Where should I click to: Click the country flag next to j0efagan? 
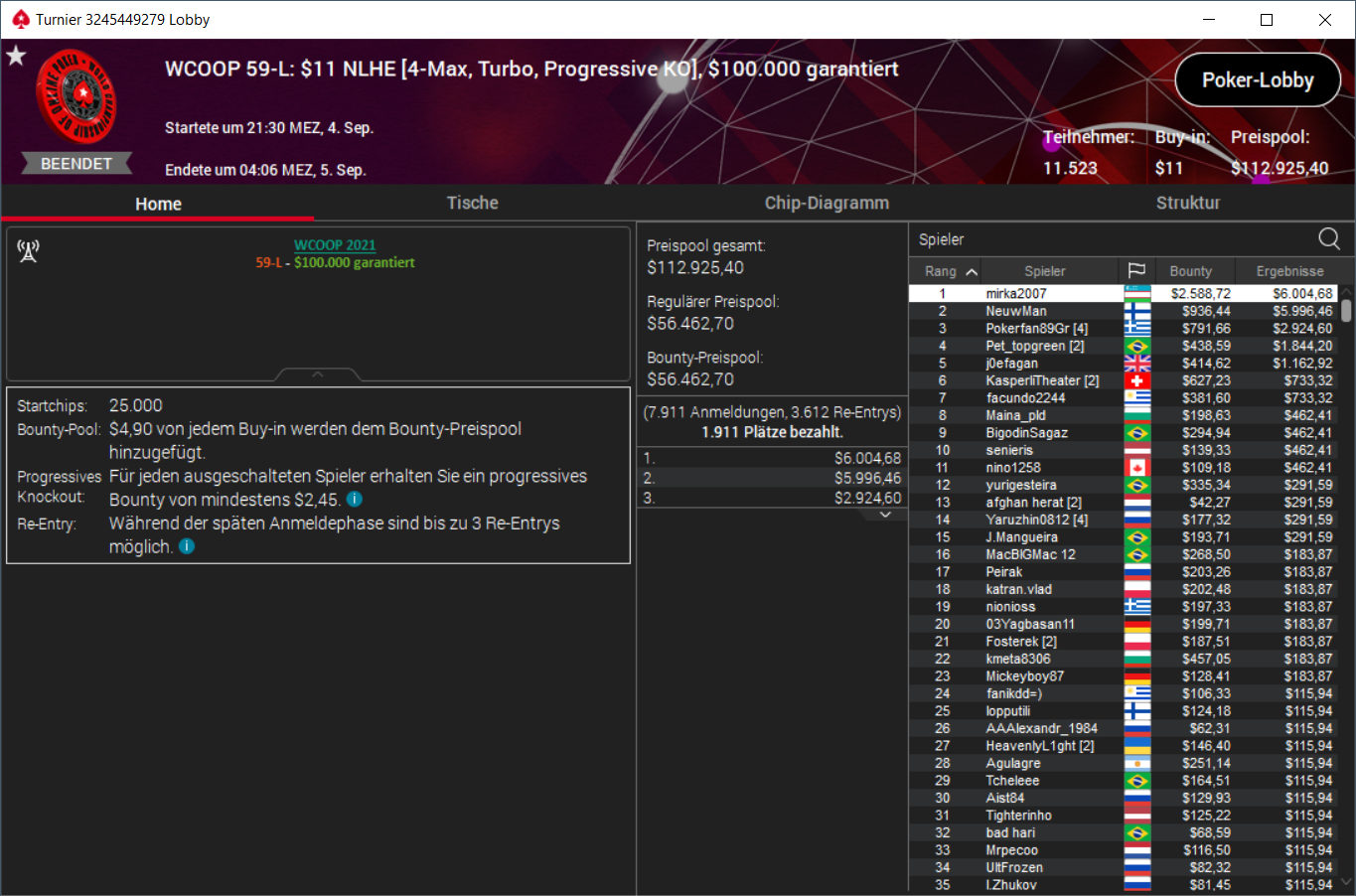(1137, 364)
